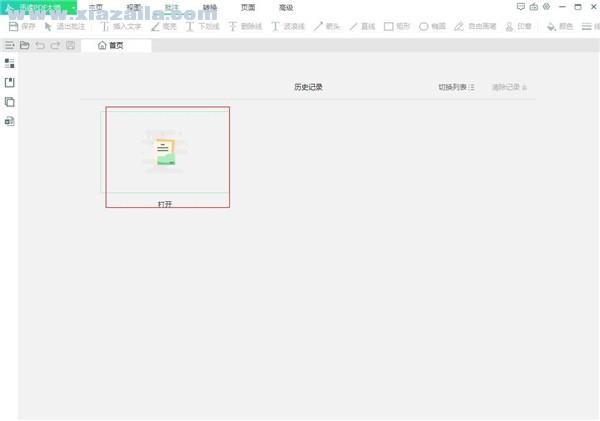Open the settings gear icon in title bar
The image size is (600, 421).
click(x=546, y=7)
